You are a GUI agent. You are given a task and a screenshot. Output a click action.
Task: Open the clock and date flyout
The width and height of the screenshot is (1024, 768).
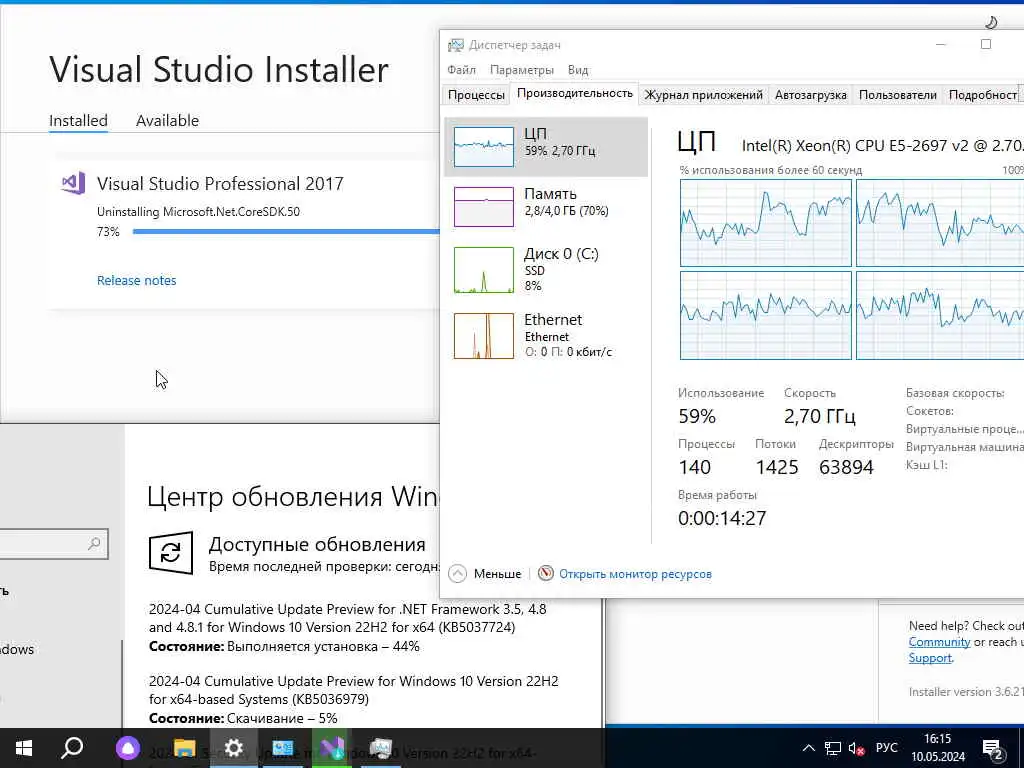(938, 748)
